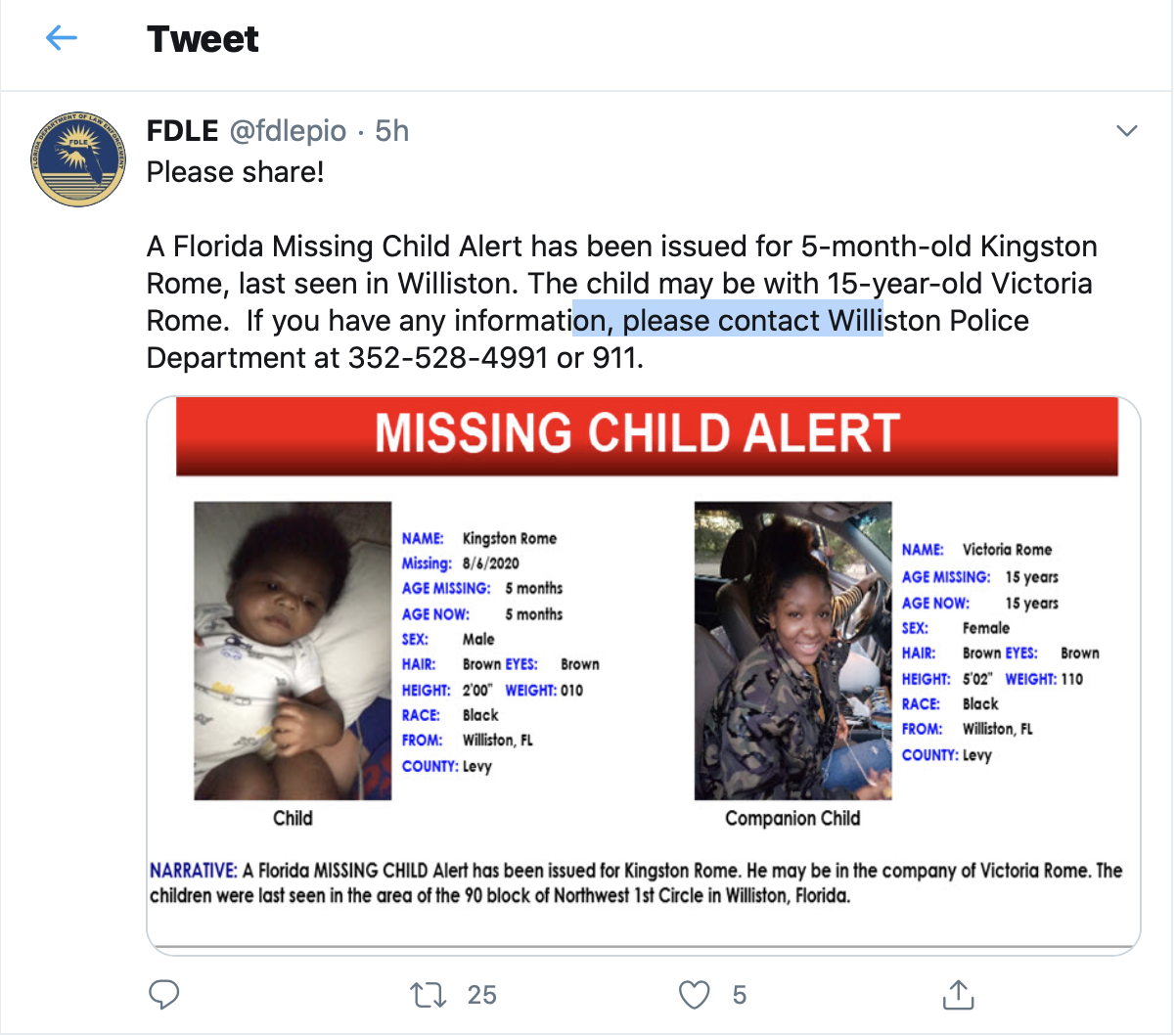
Task: Open the FDLE display name link
Action: tap(182, 131)
